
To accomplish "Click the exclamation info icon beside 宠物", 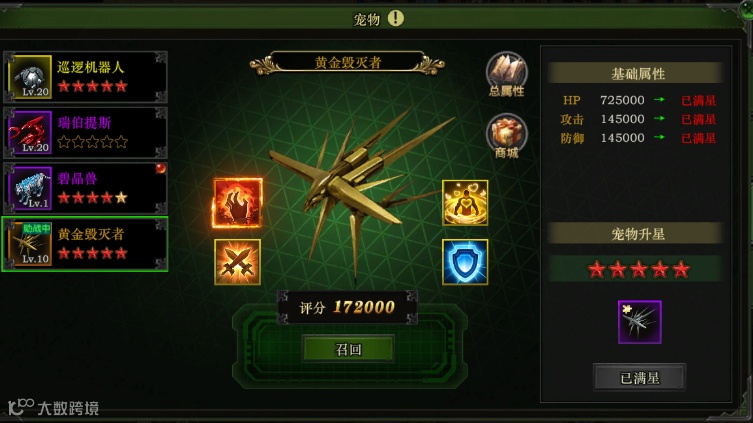I will point(396,18).
